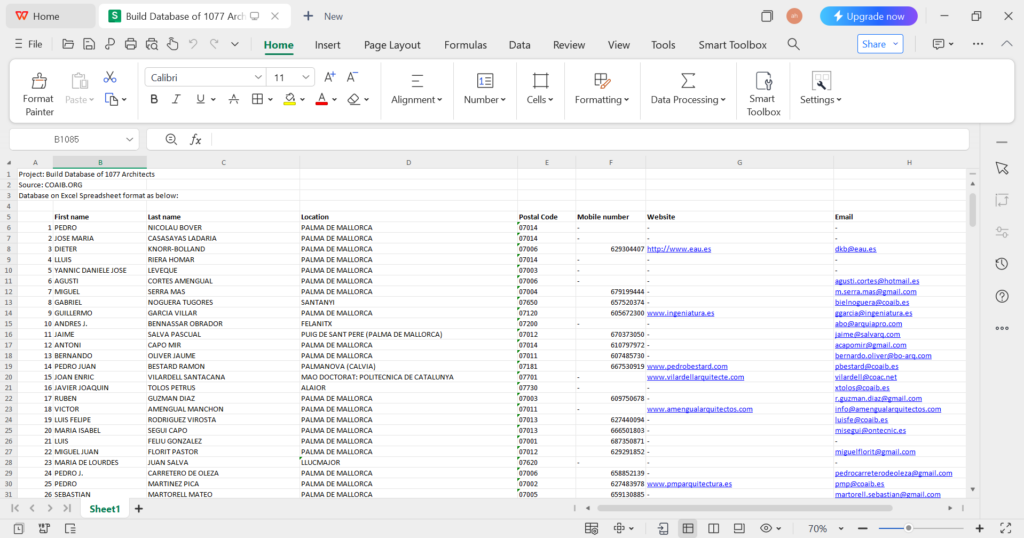Click the Print Preview icon
Screen dimensions: 1024x538
click(152, 44)
